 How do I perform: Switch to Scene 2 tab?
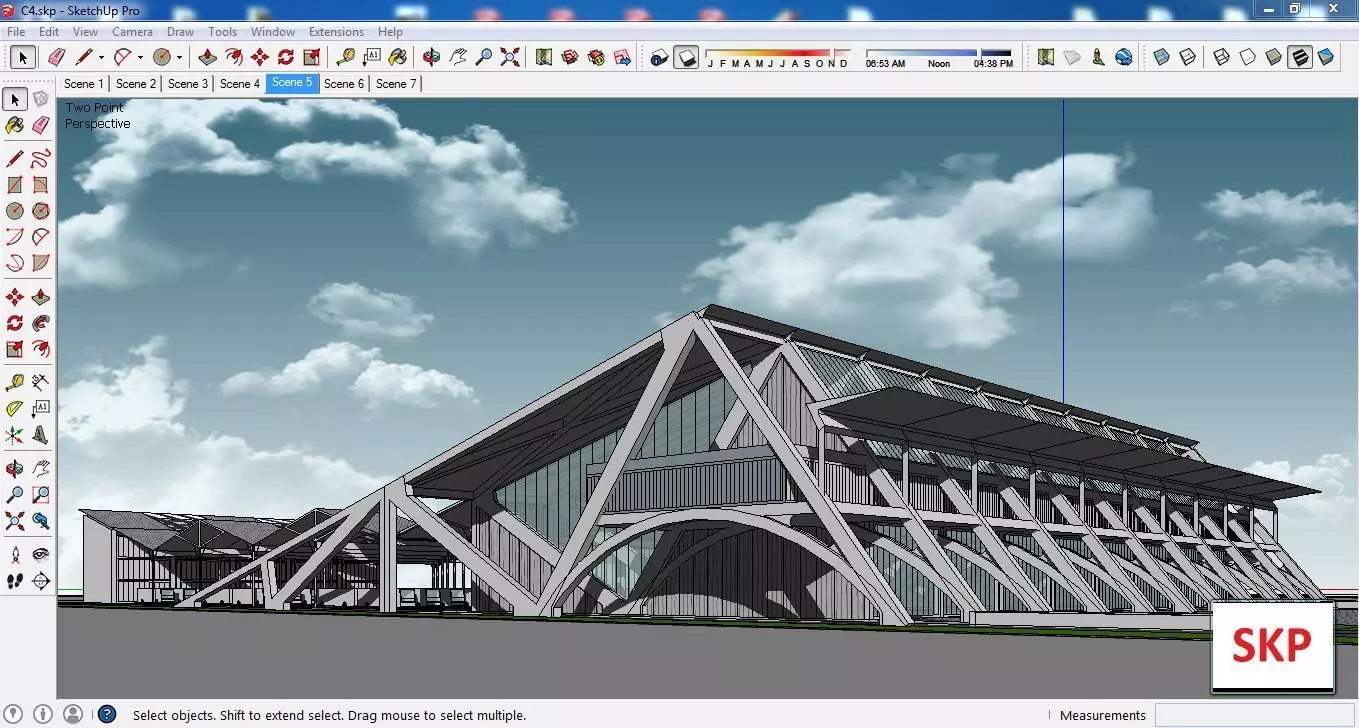point(136,84)
